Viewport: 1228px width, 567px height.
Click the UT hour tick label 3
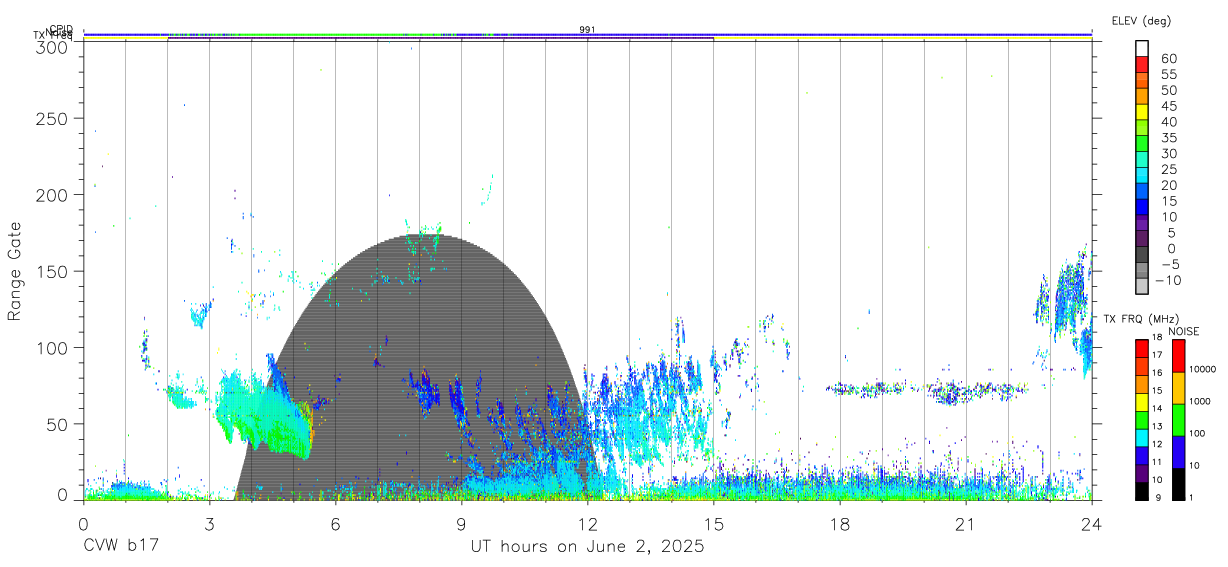(209, 524)
